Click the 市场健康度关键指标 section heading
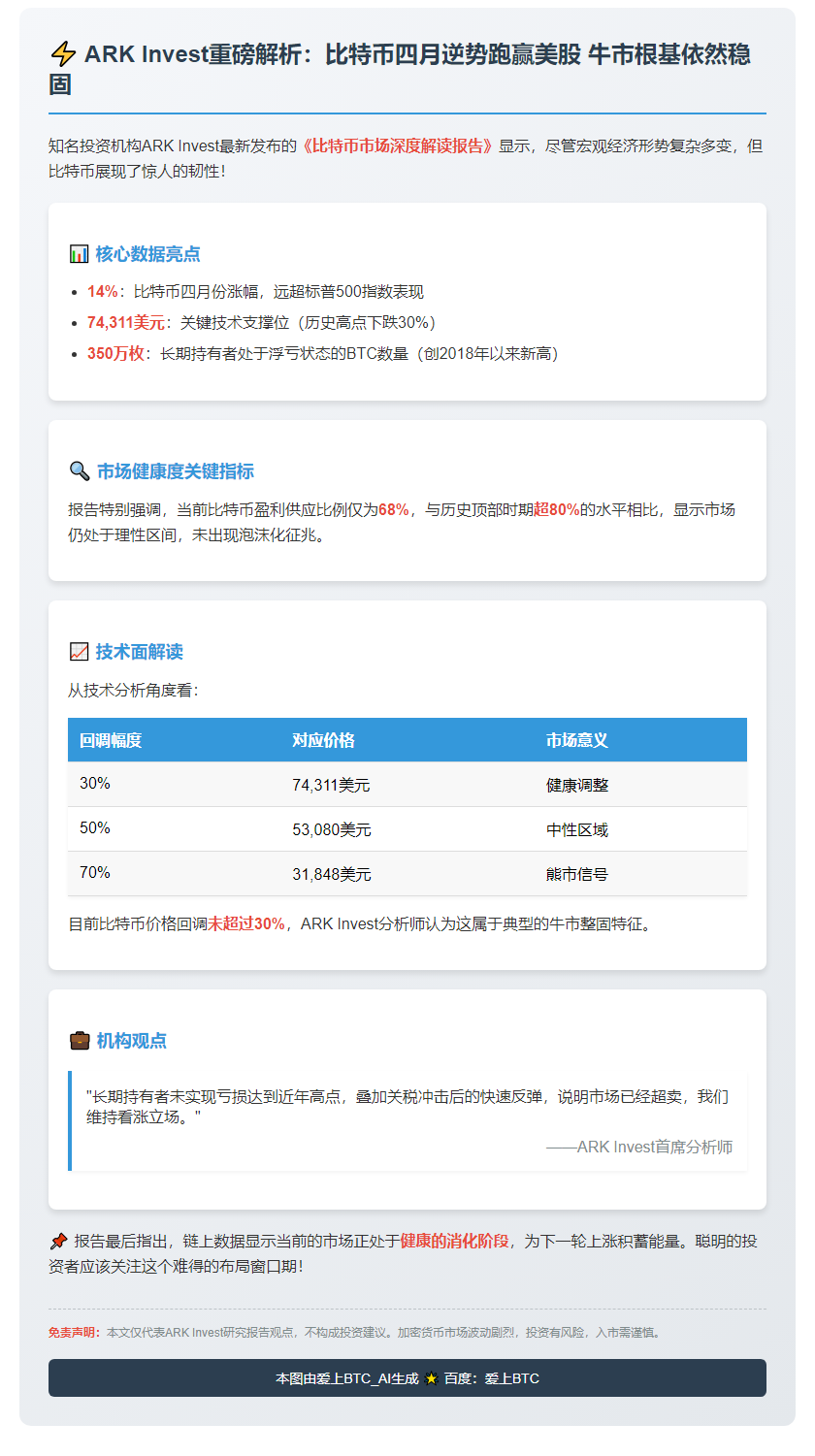The width and height of the screenshot is (815, 1456). click(176, 471)
